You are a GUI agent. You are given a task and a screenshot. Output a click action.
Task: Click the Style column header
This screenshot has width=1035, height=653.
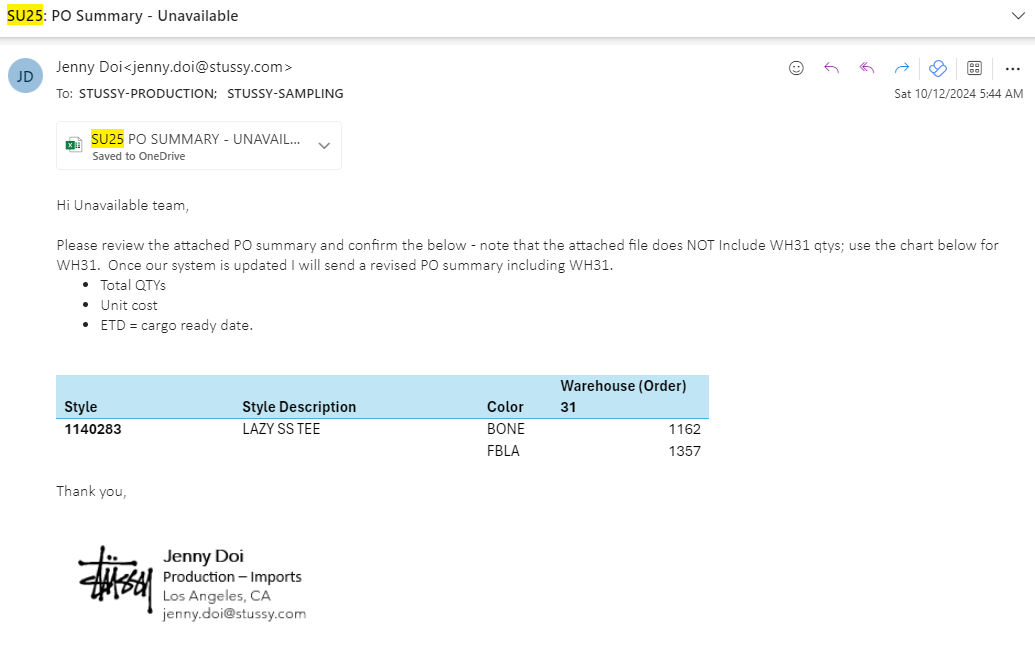(81, 407)
